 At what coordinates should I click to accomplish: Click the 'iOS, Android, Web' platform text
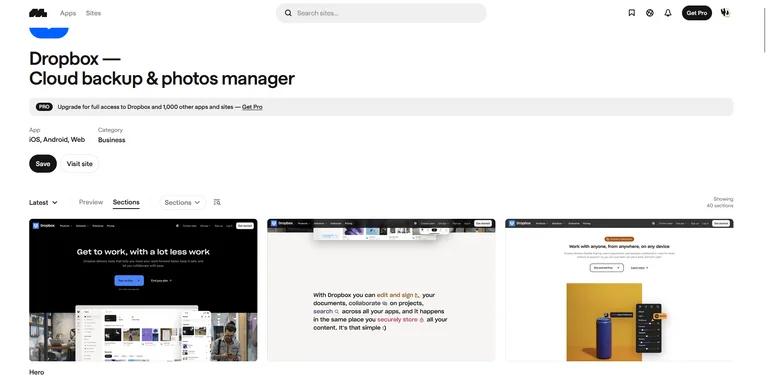click(57, 140)
